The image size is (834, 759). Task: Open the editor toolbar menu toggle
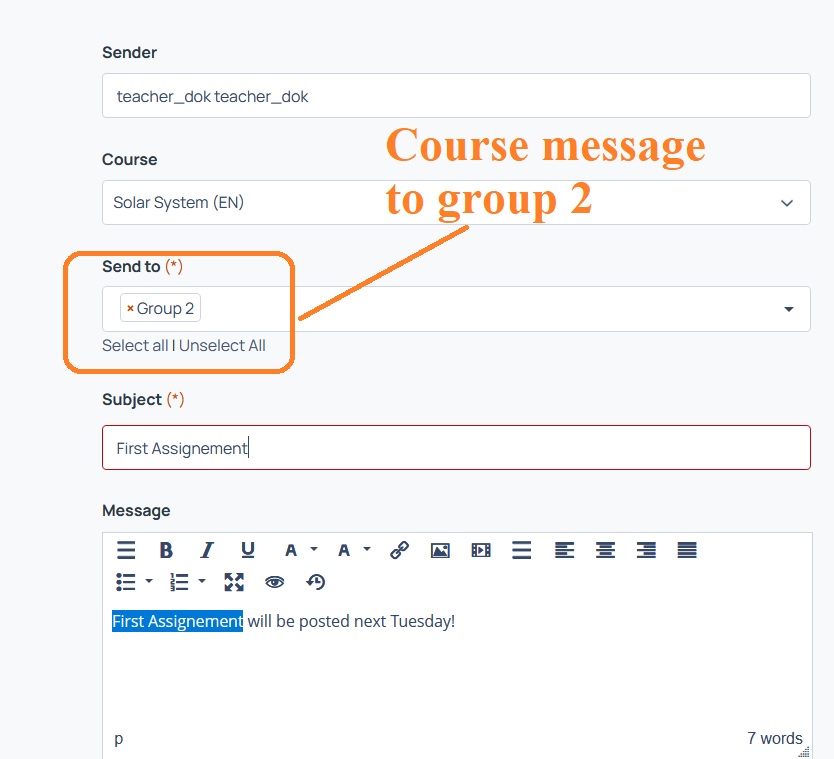point(126,549)
